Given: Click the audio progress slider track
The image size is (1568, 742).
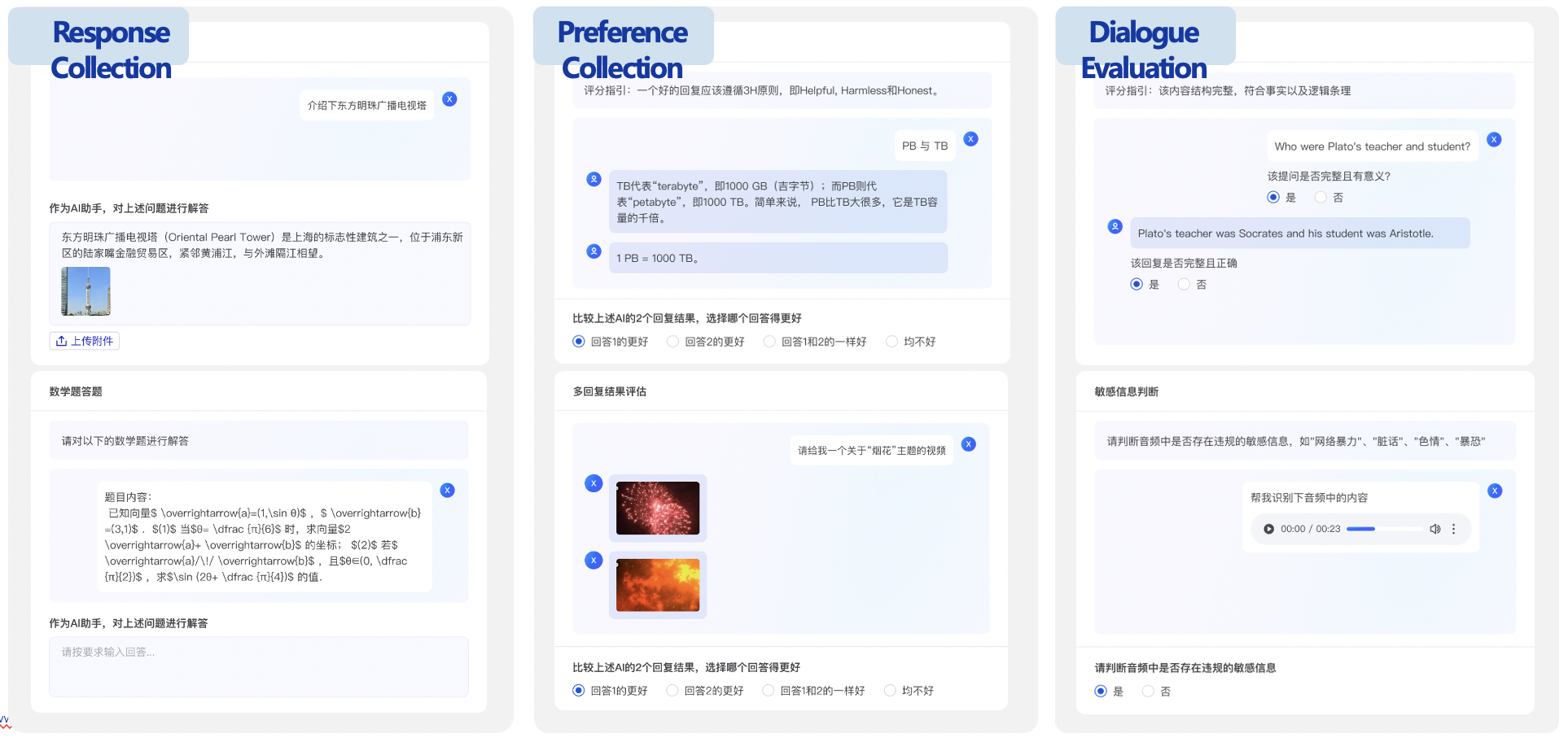Looking at the screenshot, I should (x=1383, y=529).
